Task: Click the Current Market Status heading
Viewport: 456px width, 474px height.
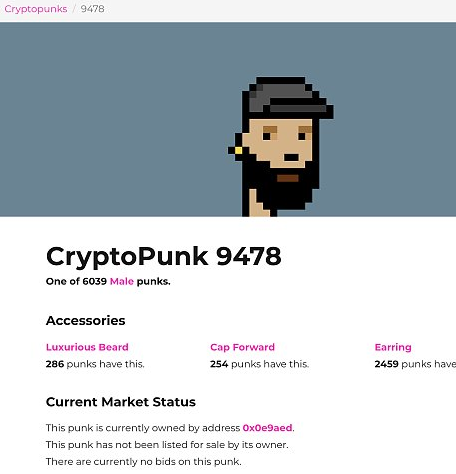Action: 121,402
